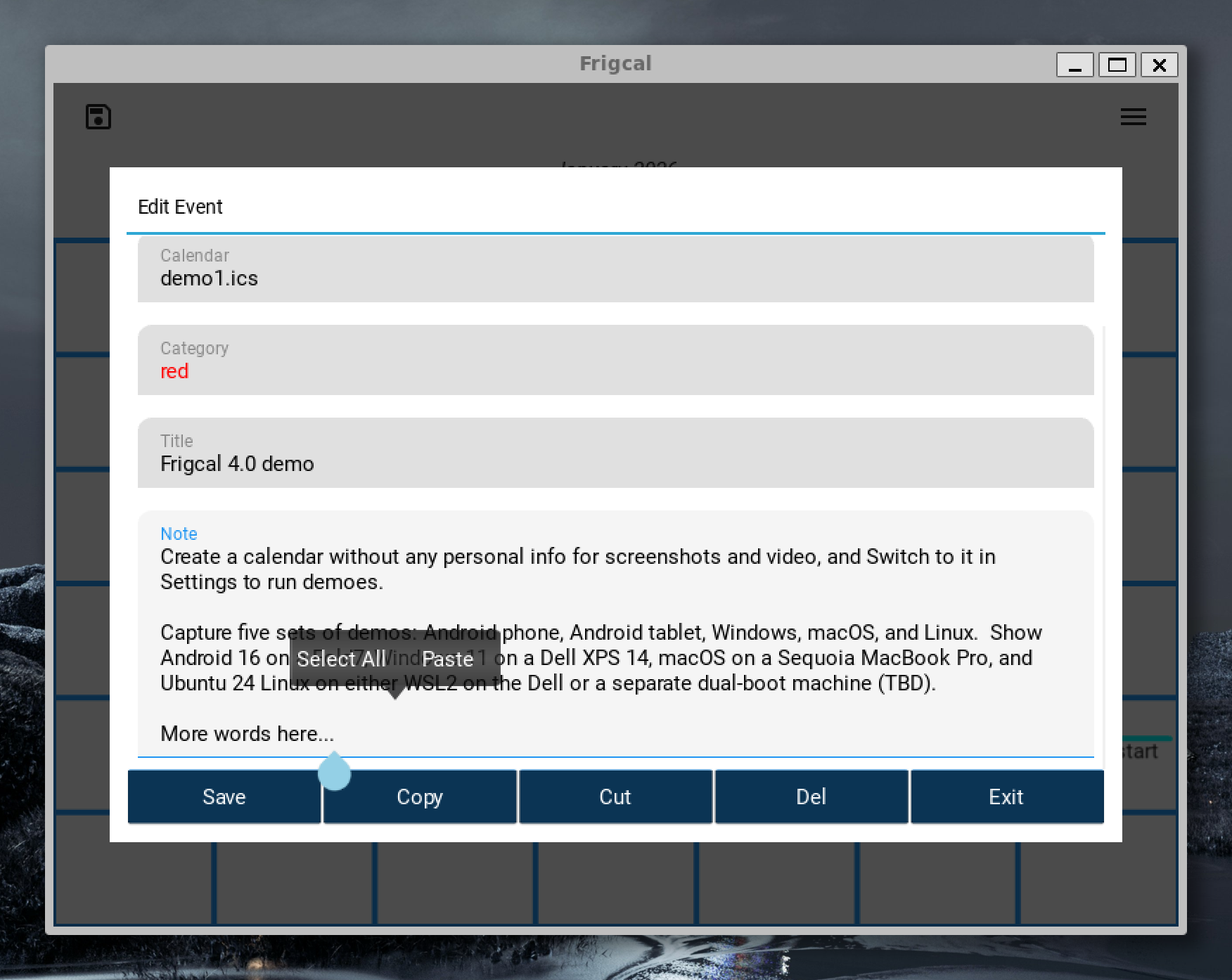Click the Frigcal window title text
Viewport: 1232px width, 980px height.
click(615, 63)
